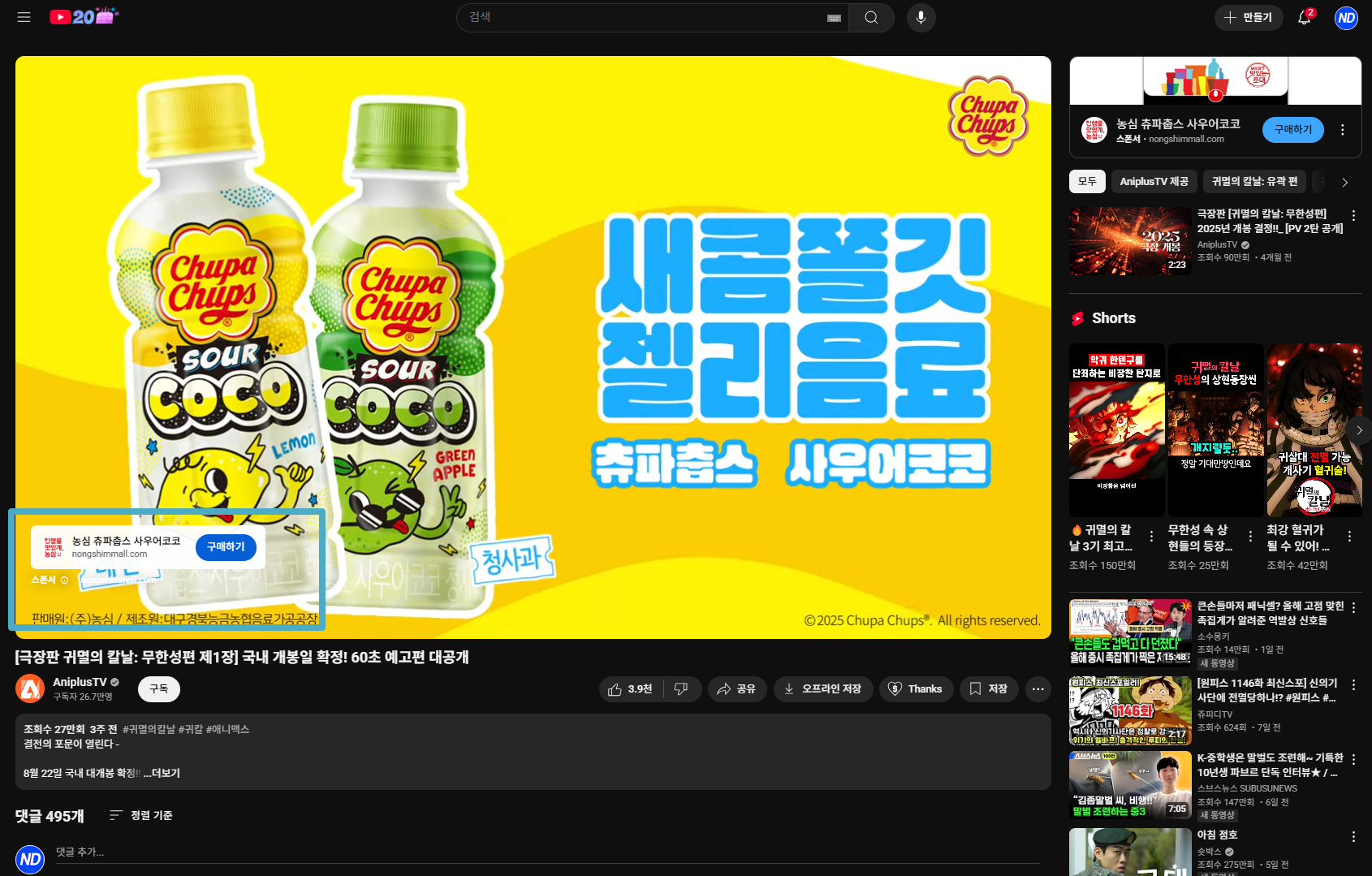Screen dimensions: 1372x876
Task: Open the AniplusTV channel avatar
Action: point(30,689)
